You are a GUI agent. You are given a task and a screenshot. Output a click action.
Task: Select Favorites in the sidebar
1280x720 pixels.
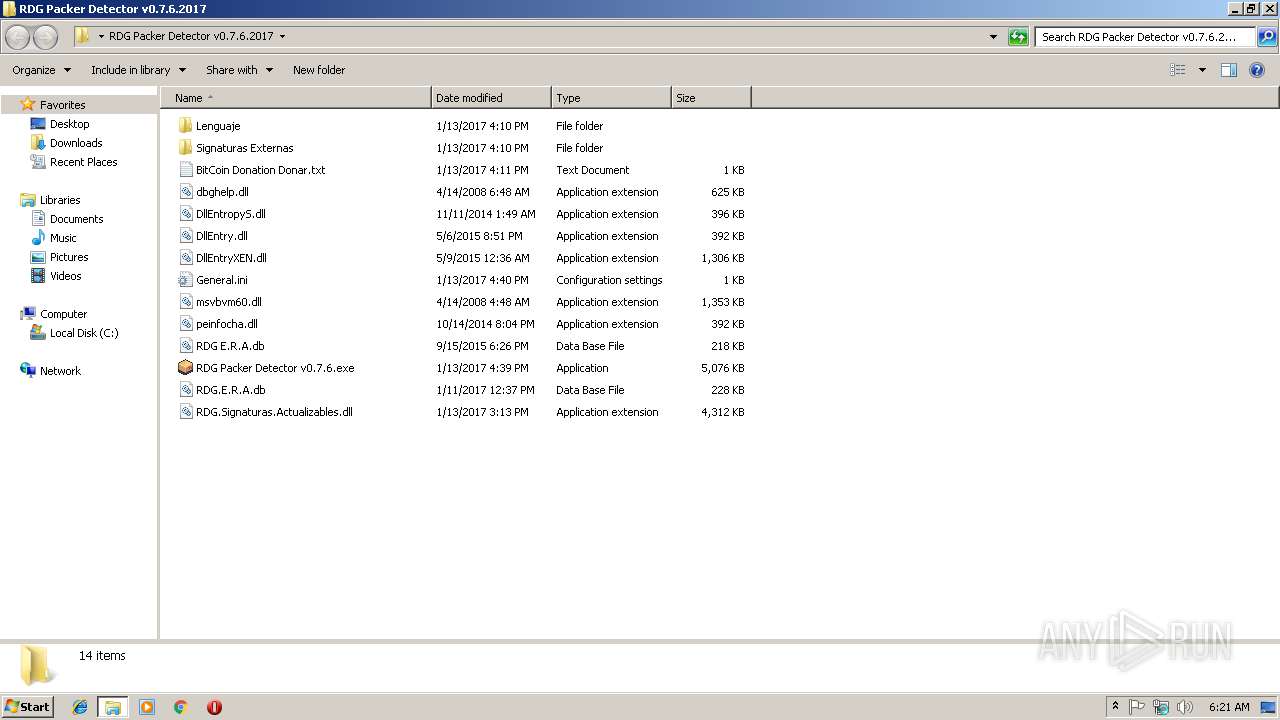62,105
